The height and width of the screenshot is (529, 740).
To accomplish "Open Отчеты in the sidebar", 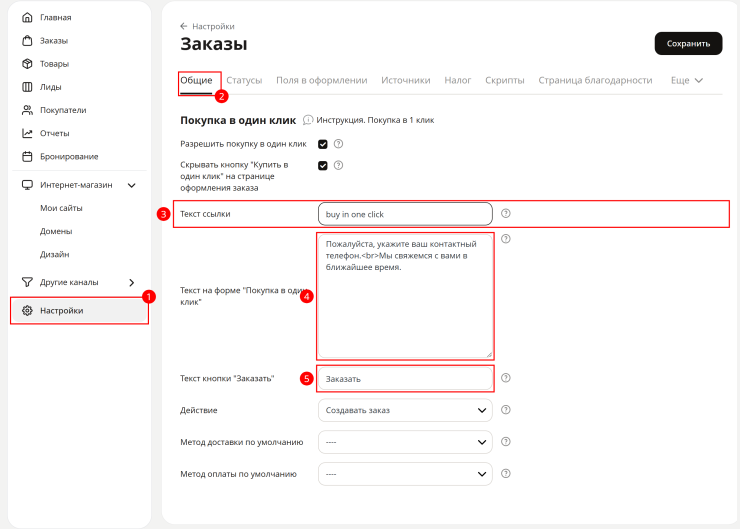I will tap(55, 133).
